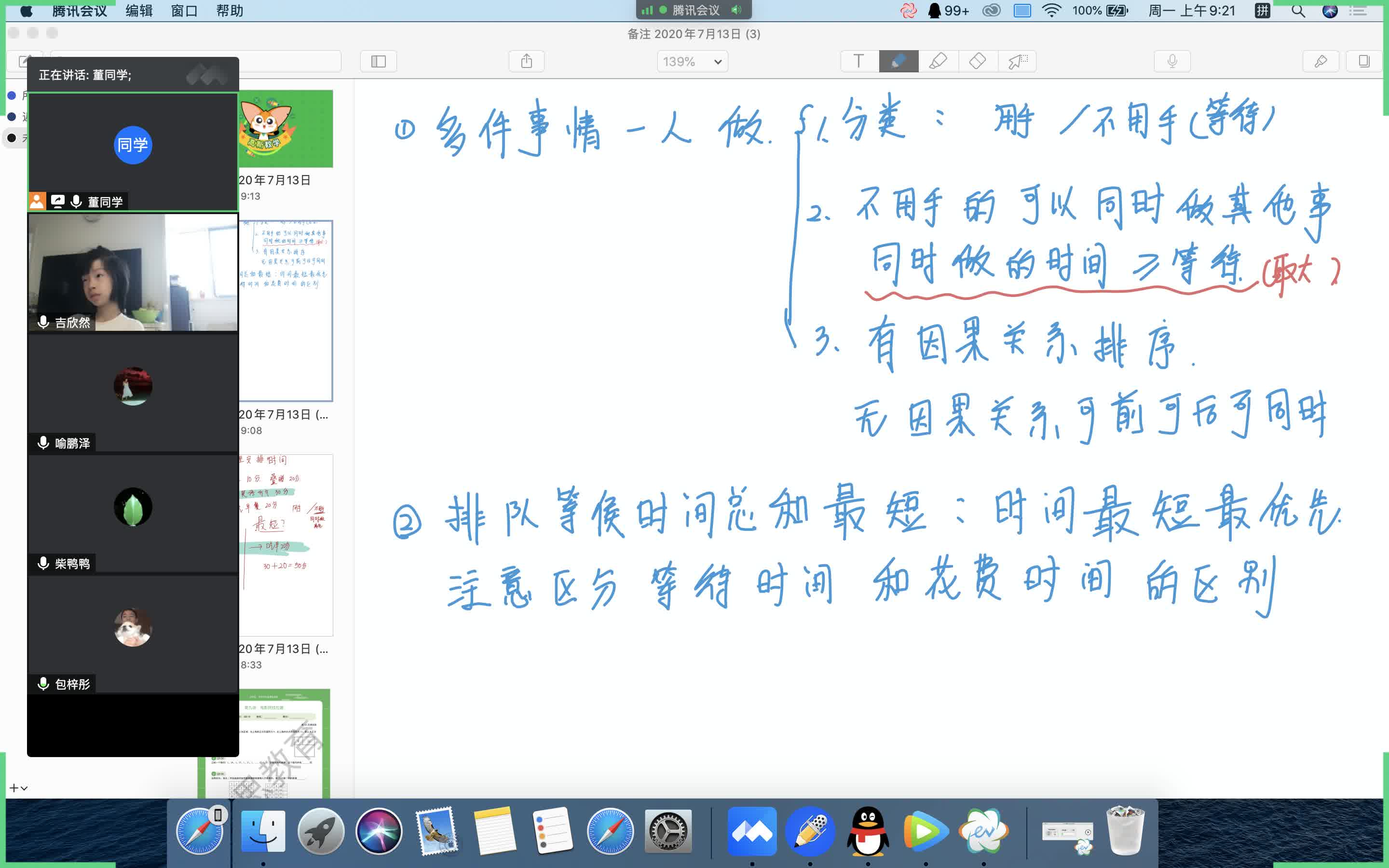Open the page view panel button
The height and width of the screenshot is (868, 1389).
click(x=1364, y=61)
